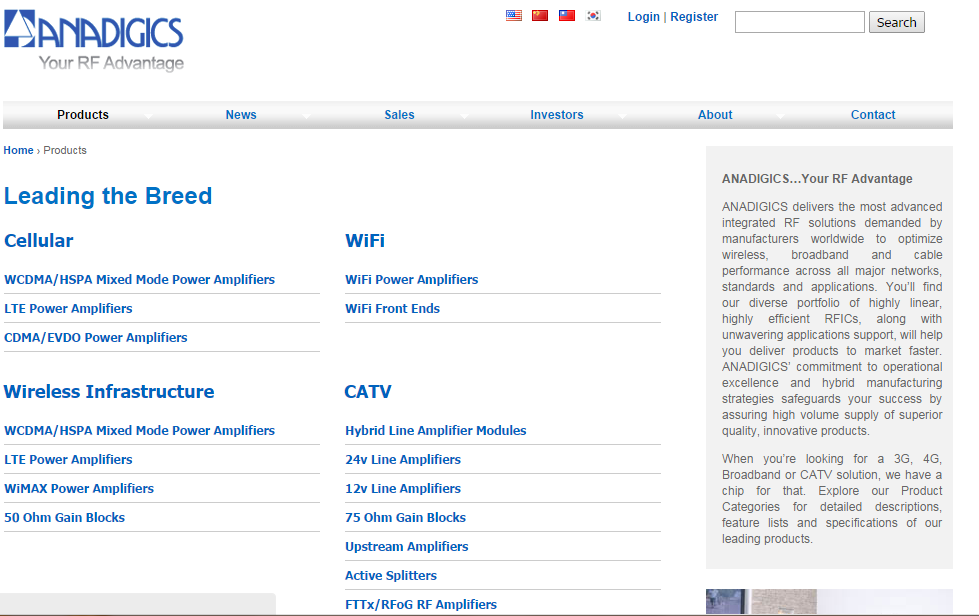This screenshot has width=979, height=616.
Task: Open 50 Ohm Gain Blocks link
Action: (x=64, y=517)
